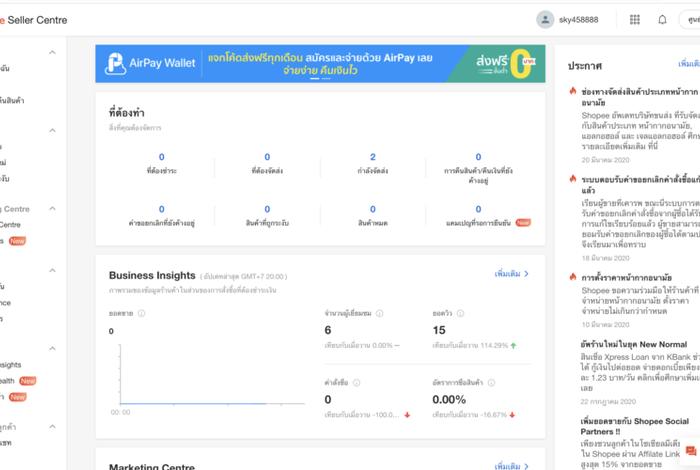Collapse the Marketing Centre sidebar section
This screenshot has height=470, width=700.
click(53, 208)
